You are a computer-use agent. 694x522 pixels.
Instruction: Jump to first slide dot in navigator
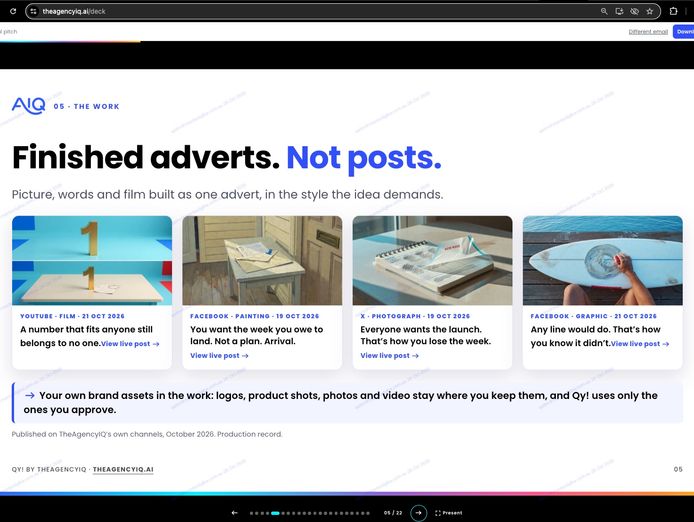coord(251,513)
